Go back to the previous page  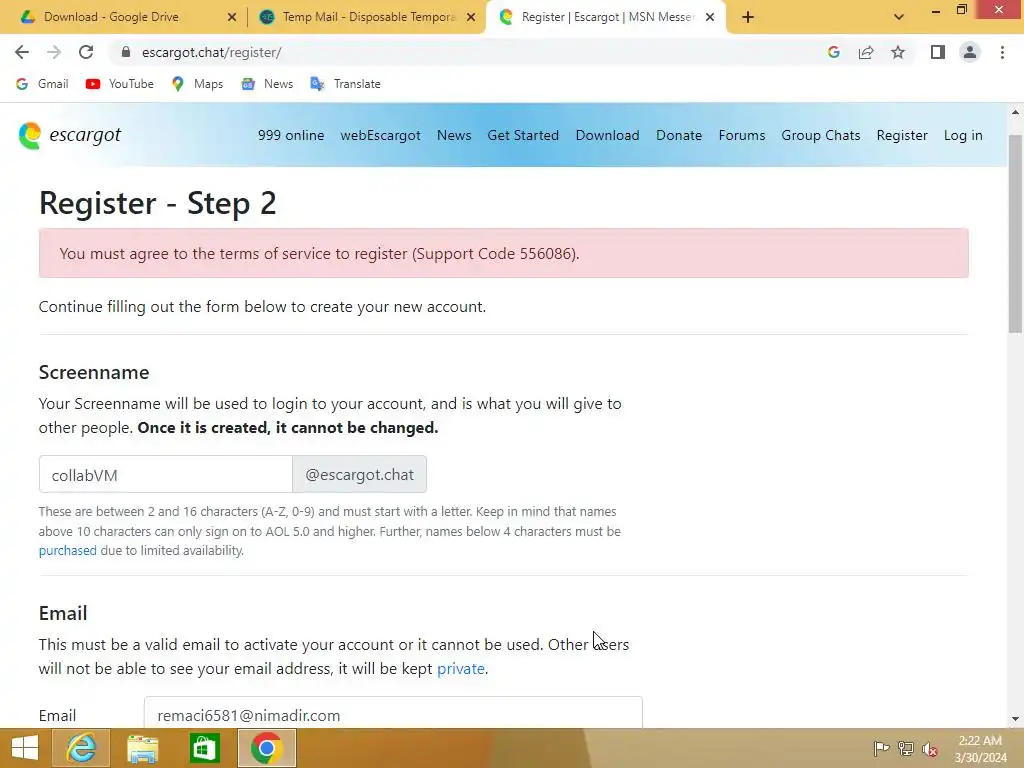pos(22,52)
